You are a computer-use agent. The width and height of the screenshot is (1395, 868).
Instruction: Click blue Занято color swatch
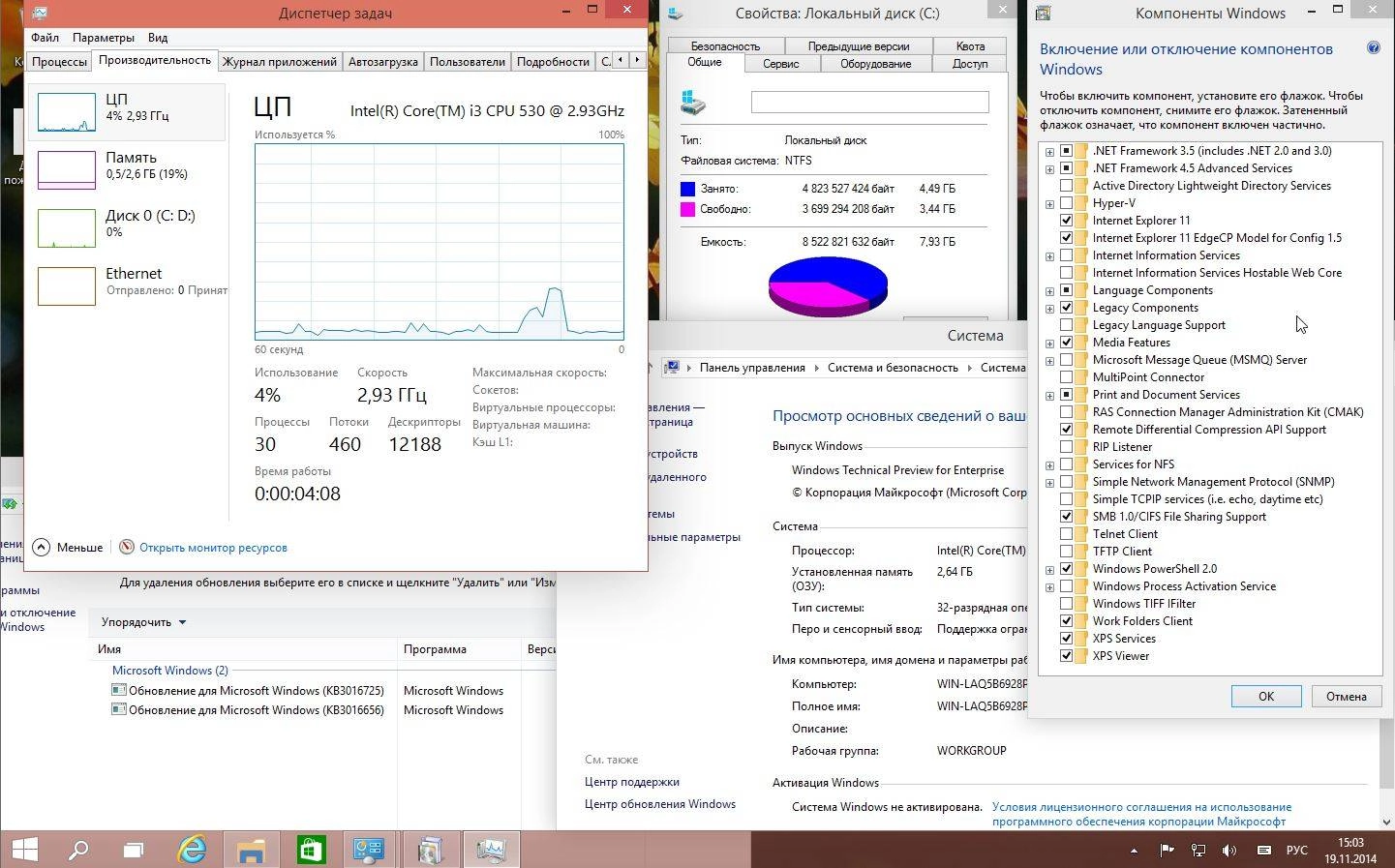pyautogui.click(x=687, y=189)
